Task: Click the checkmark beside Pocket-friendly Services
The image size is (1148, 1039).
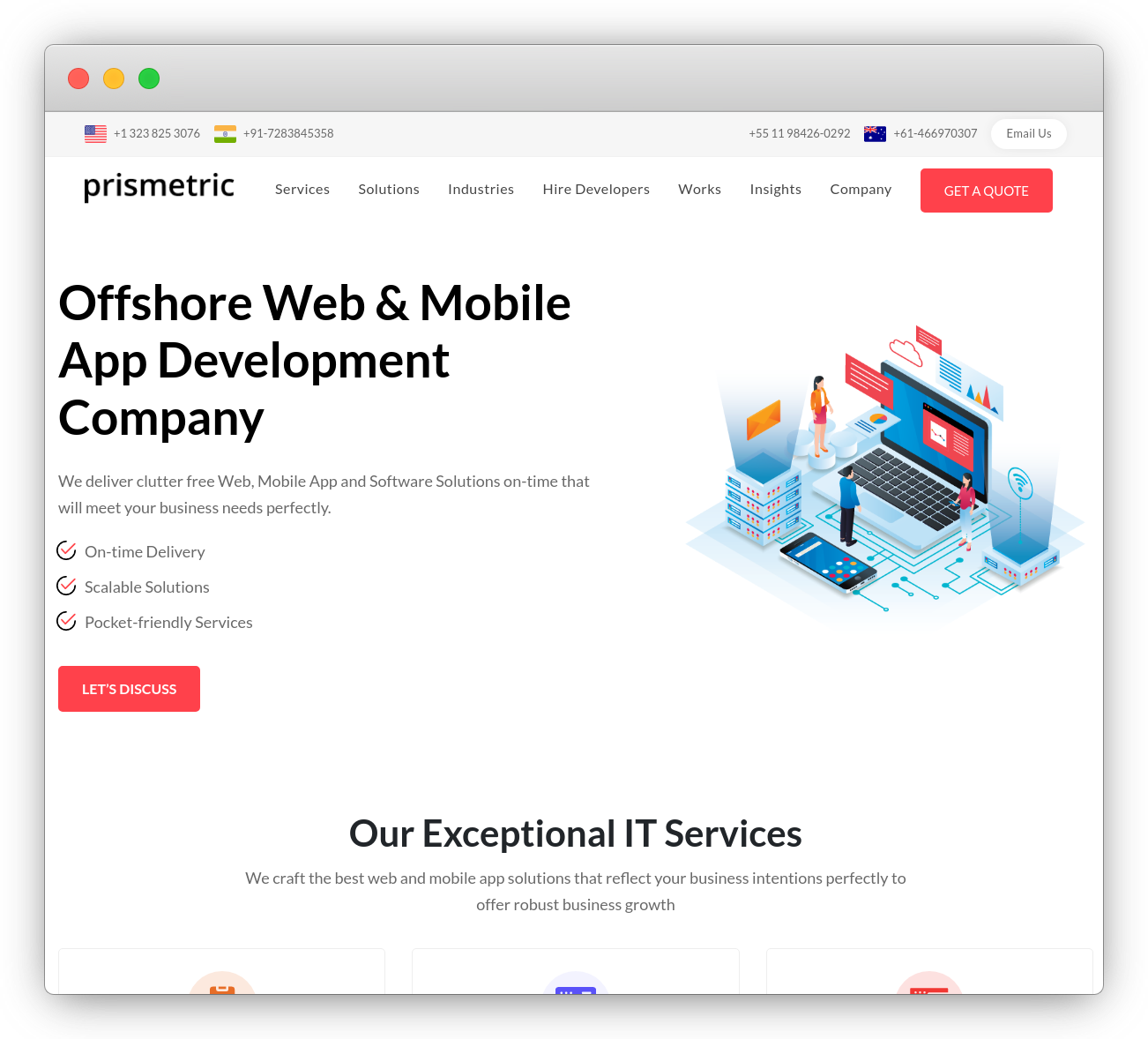Action: pyautogui.click(x=66, y=620)
